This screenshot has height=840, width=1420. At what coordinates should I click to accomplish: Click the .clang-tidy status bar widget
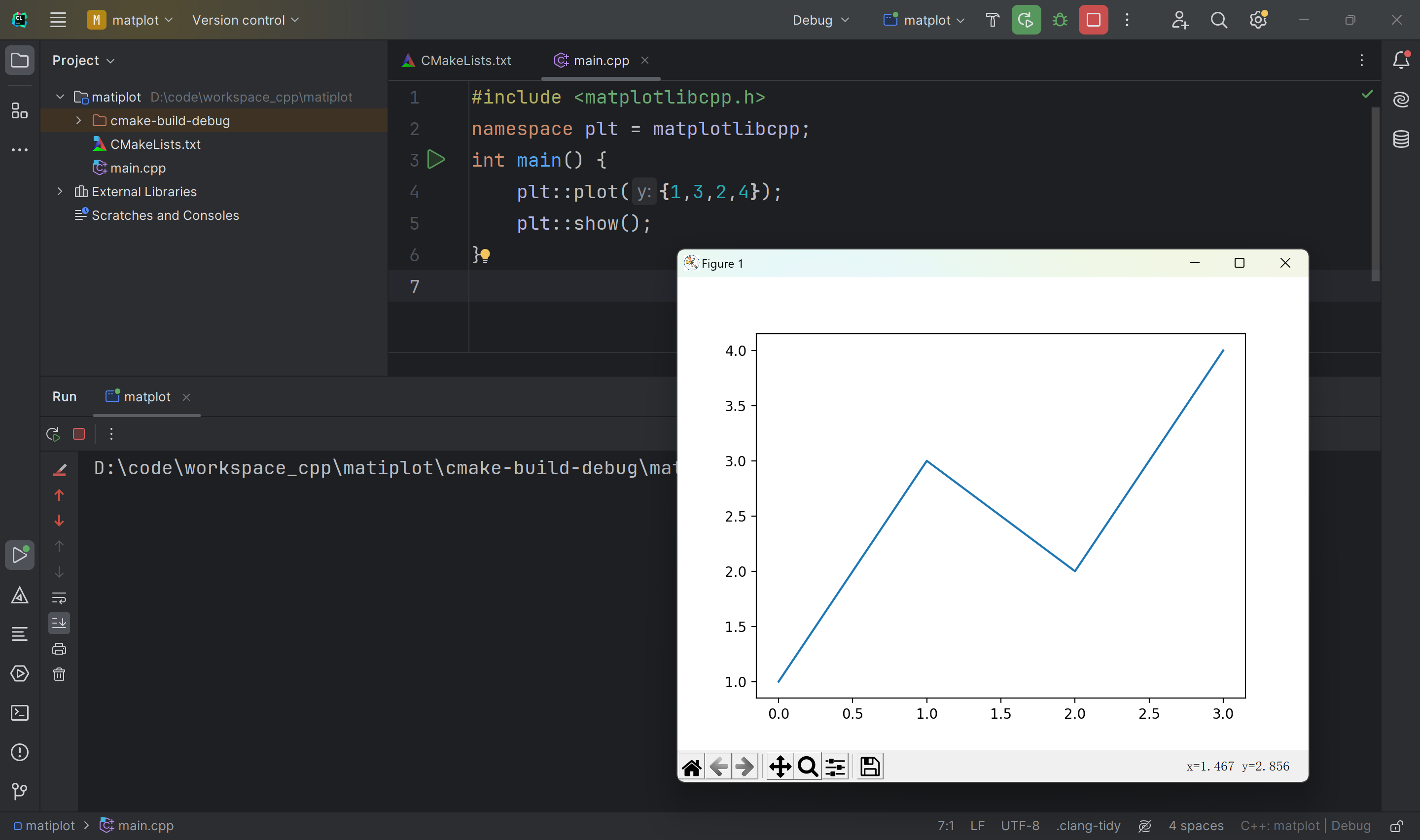[x=1088, y=826]
